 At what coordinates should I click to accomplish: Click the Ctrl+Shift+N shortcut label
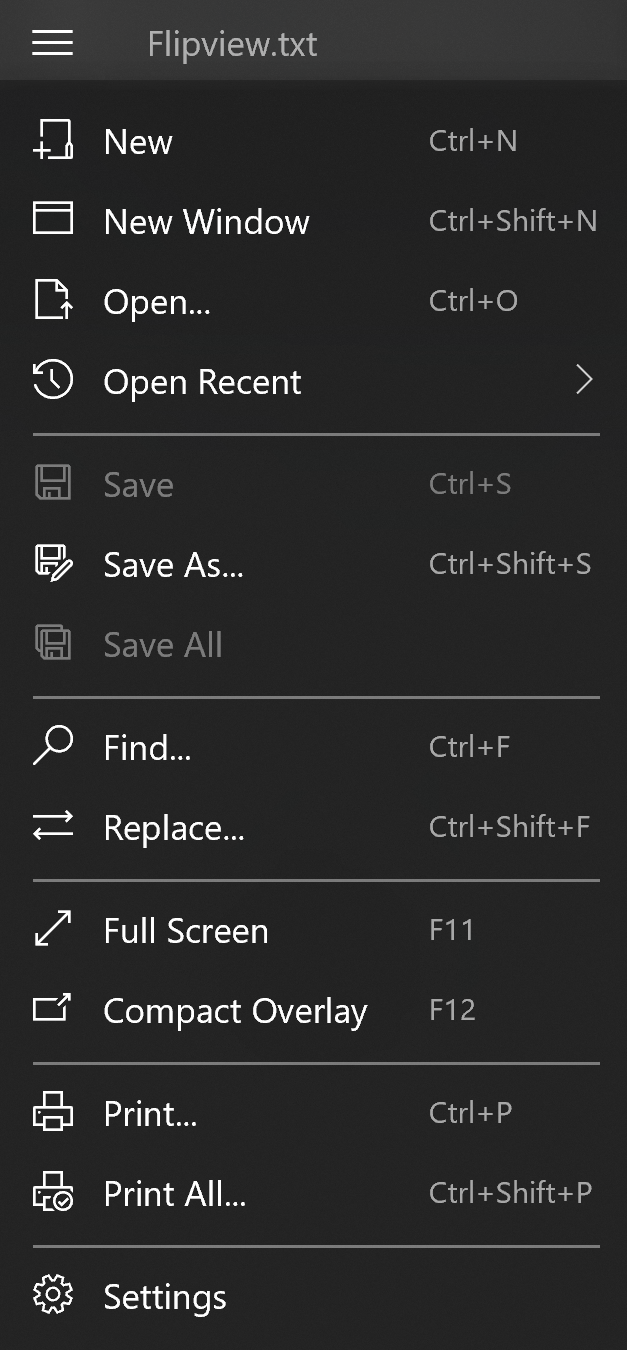(513, 221)
